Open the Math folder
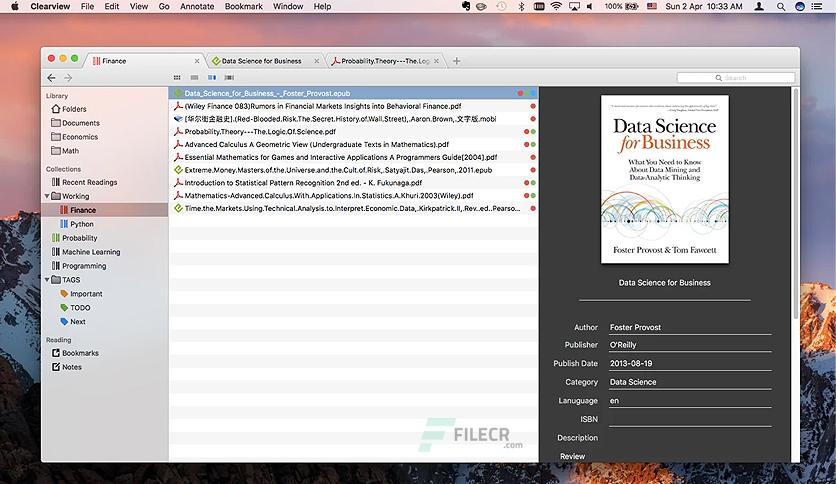The height and width of the screenshot is (484, 836). tap(70, 151)
